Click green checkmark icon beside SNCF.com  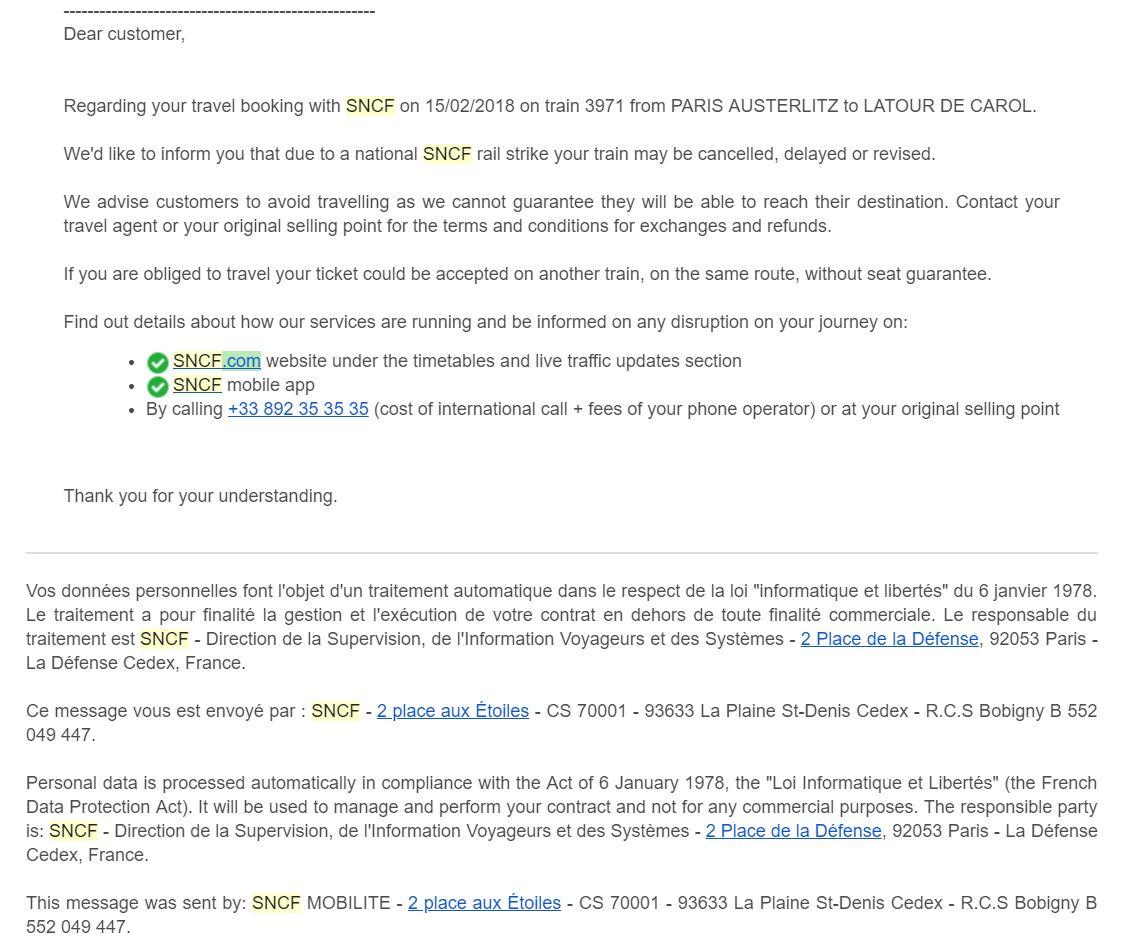[158, 363]
